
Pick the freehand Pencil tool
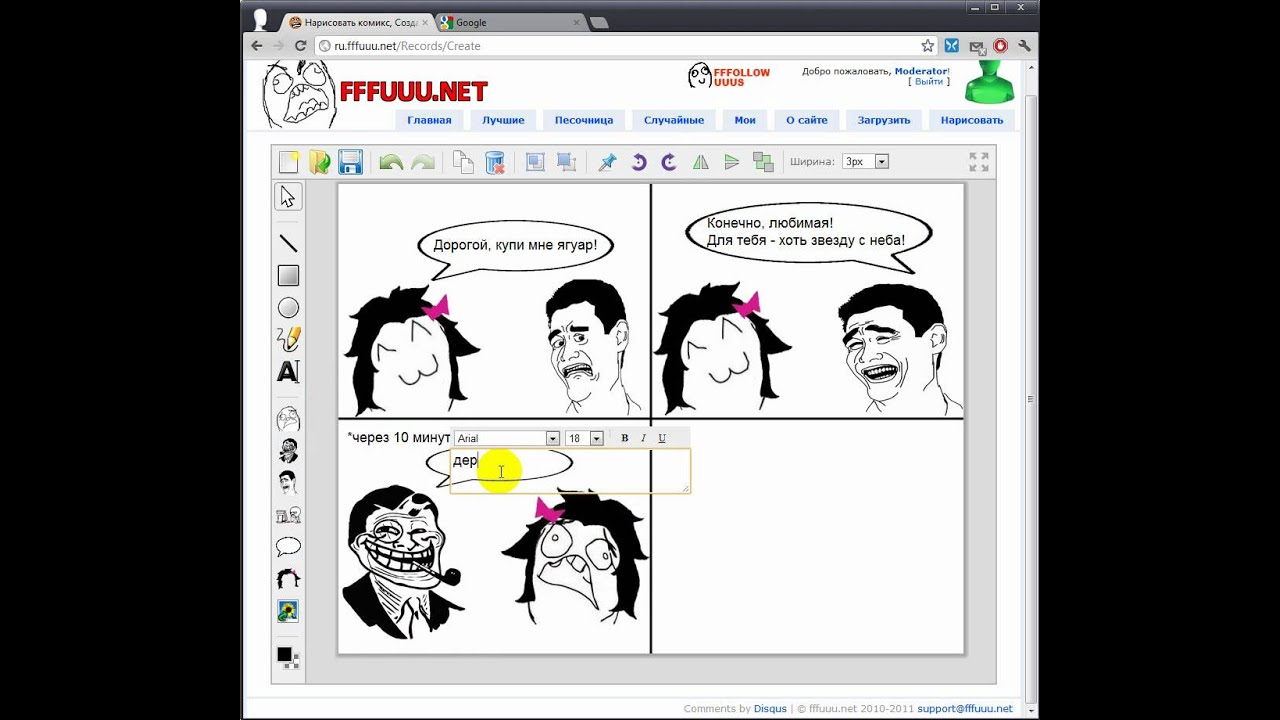(x=288, y=340)
